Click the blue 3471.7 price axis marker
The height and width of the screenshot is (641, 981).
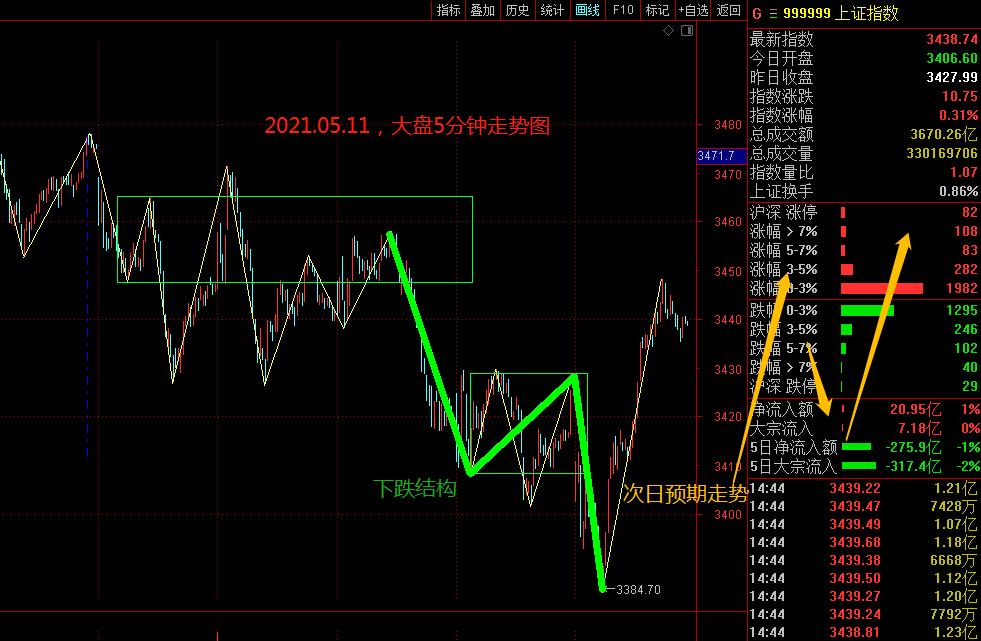716,156
